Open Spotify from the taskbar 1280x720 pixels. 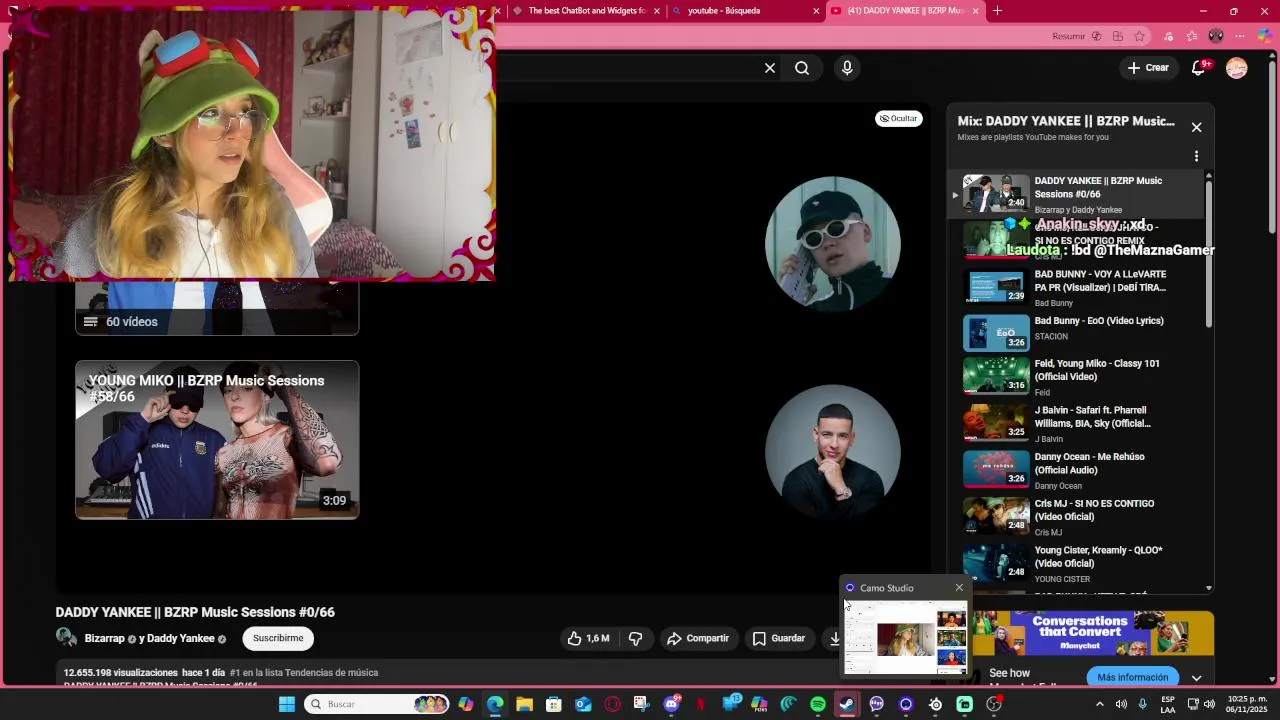818,704
